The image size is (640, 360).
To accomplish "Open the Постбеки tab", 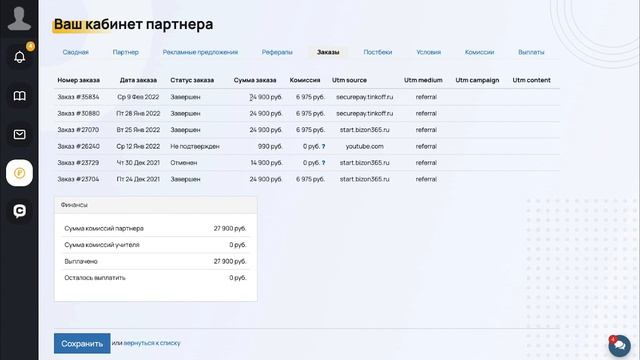I will pyautogui.click(x=378, y=52).
